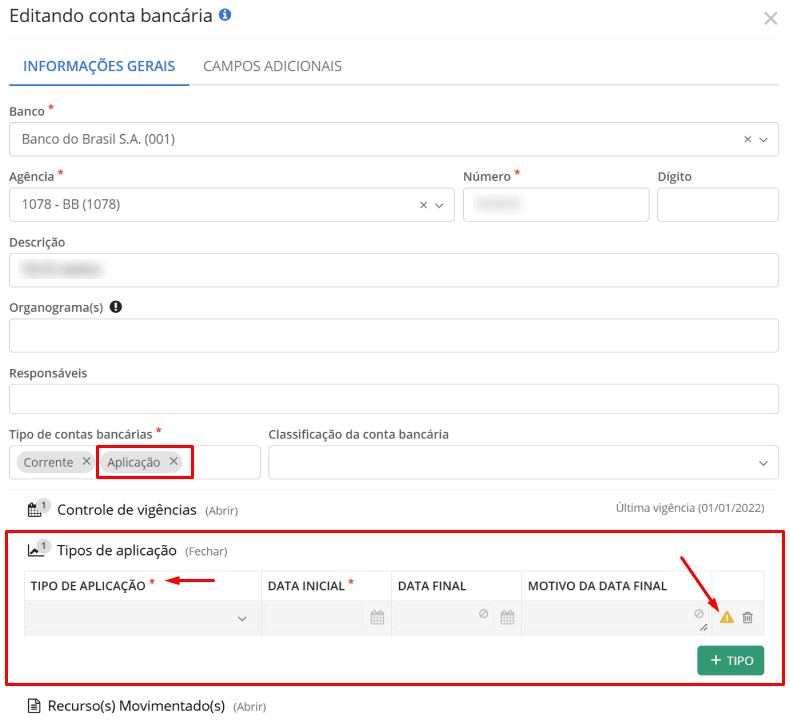The height and width of the screenshot is (724, 790).
Task: Switch to the Campos Adicionais tab
Action: pos(272,66)
